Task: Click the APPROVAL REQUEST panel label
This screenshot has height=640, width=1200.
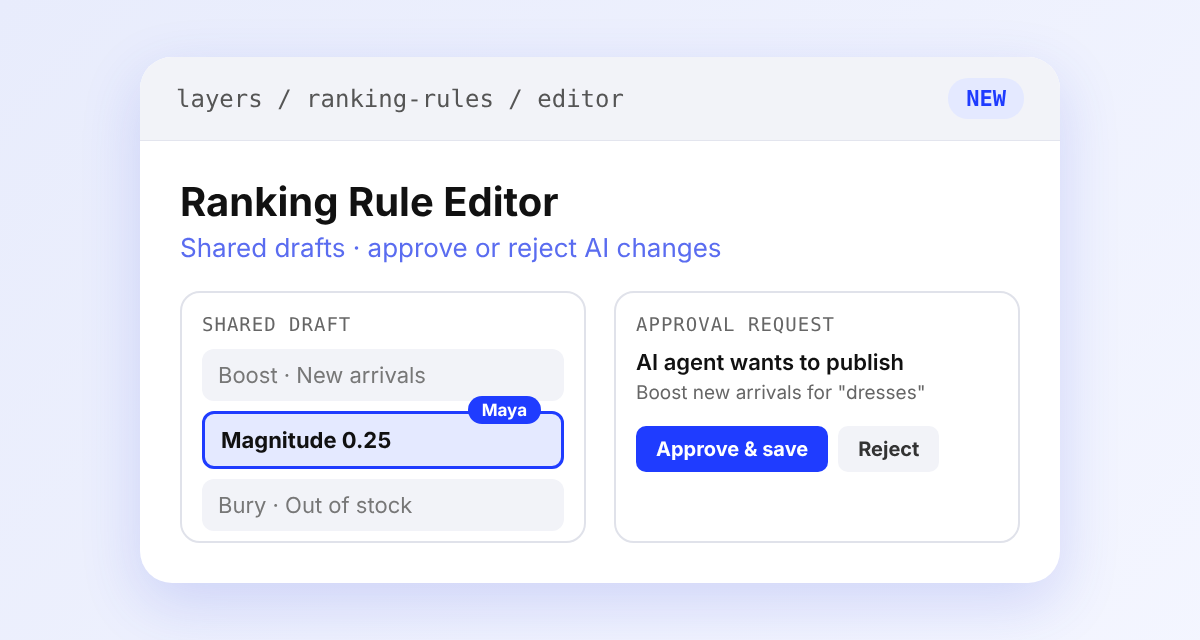Action: click(x=735, y=324)
